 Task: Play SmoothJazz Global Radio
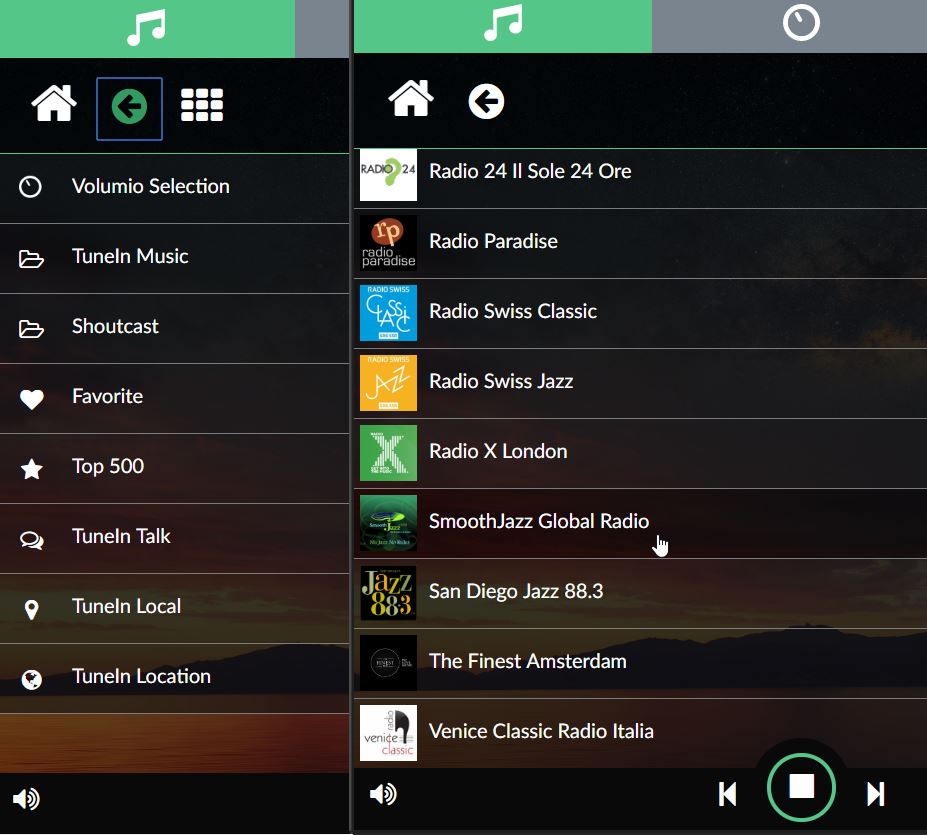tap(640, 524)
